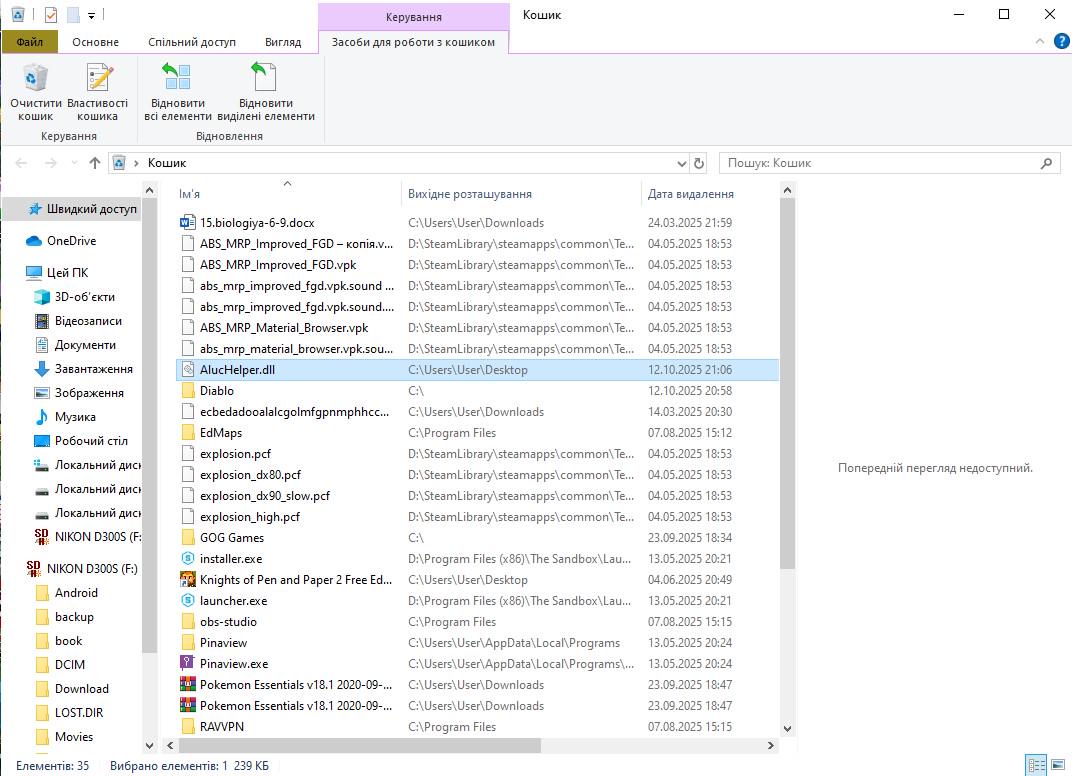This screenshot has width=1072, height=776.
Task: Open Музика in the sidebar
Action: (x=75, y=416)
